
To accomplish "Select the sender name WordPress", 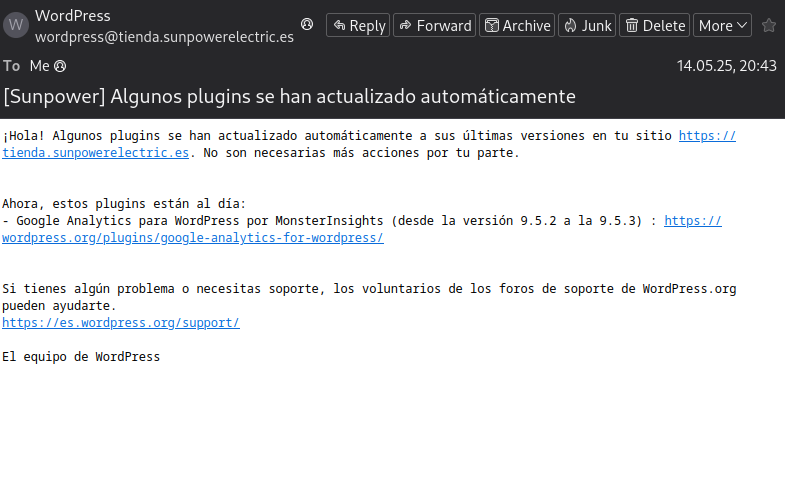I will click(x=73, y=16).
